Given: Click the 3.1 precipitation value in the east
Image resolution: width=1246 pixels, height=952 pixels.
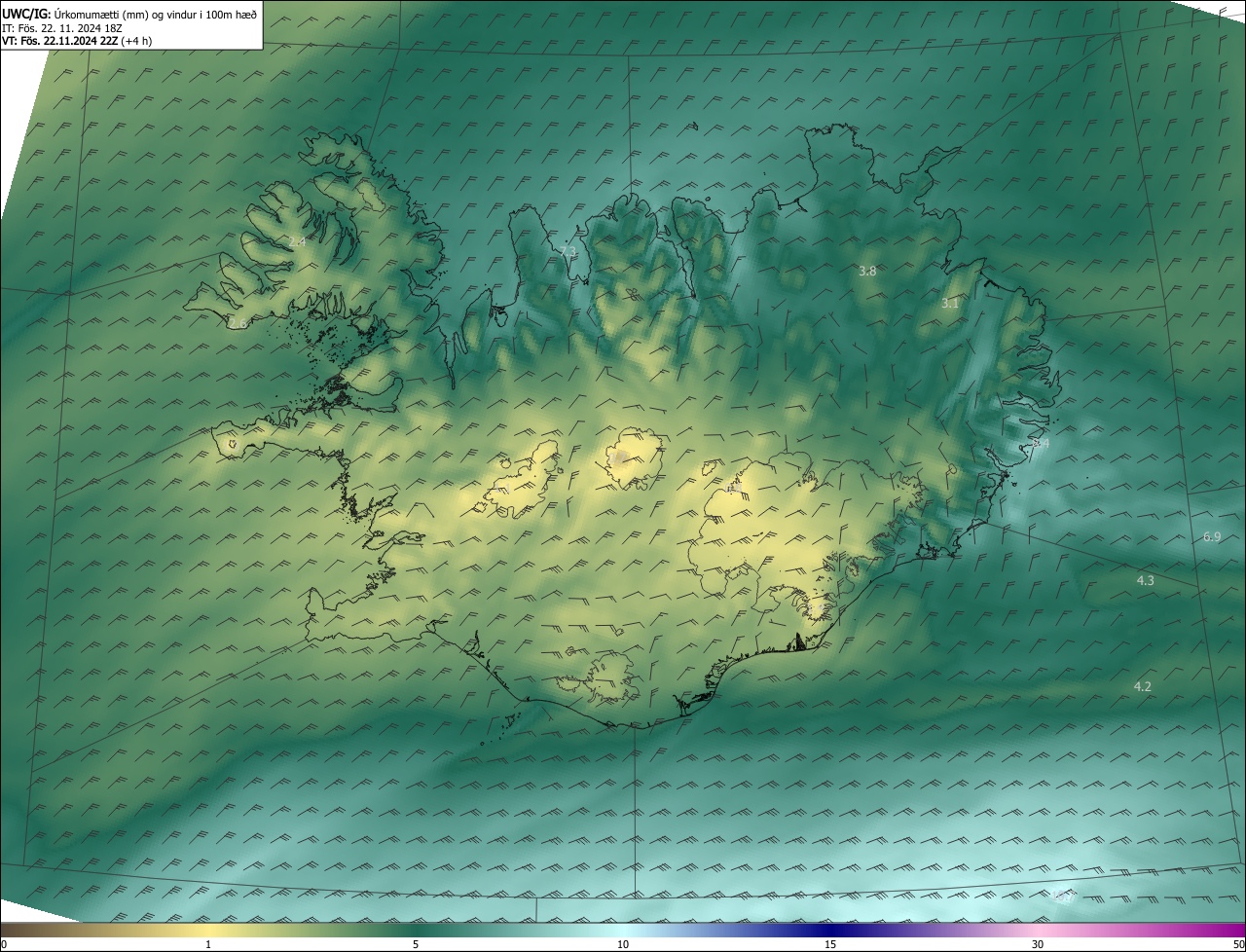Looking at the screenshot, I should [x=950, y=304].
